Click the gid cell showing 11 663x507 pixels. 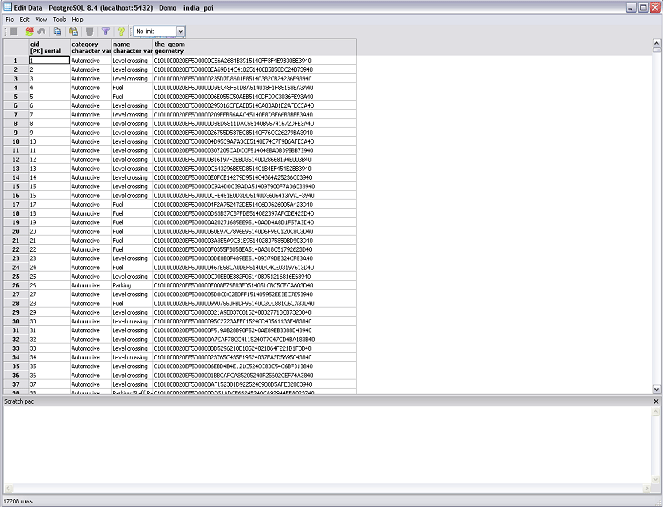pos(49,151)
